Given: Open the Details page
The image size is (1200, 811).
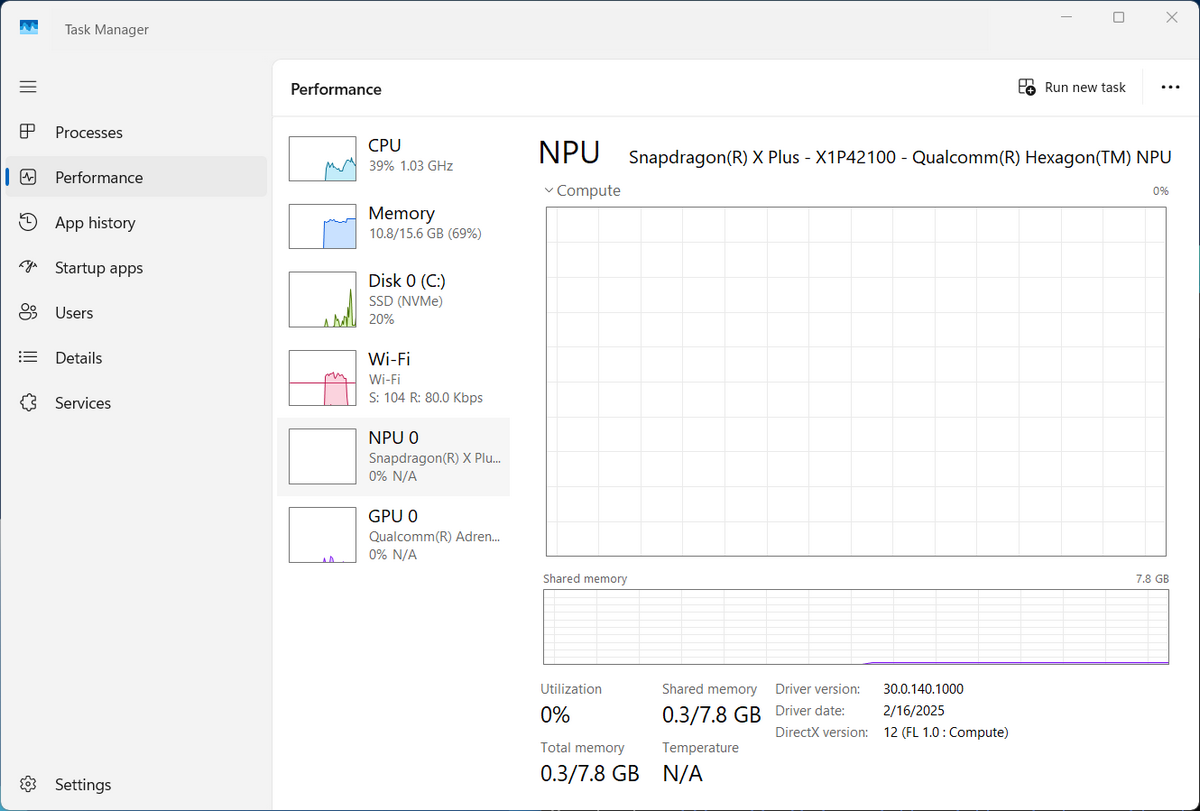Looking at the screenshot, I should coord(136,357).
